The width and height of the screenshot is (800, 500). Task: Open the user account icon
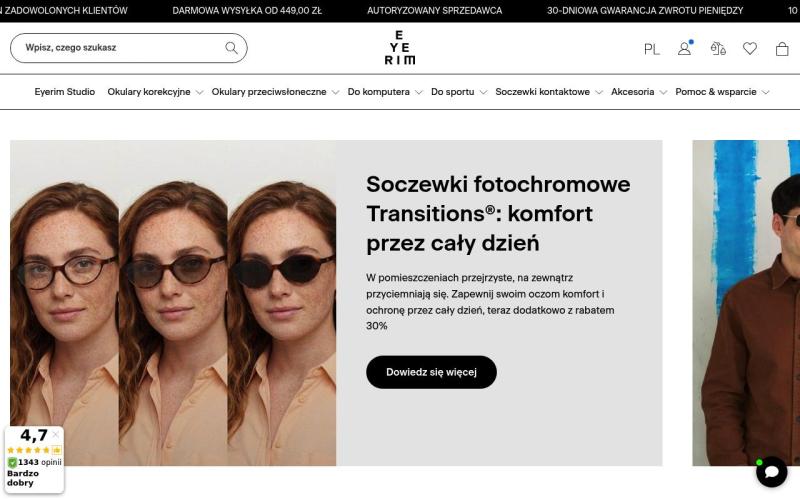[685, 48]
